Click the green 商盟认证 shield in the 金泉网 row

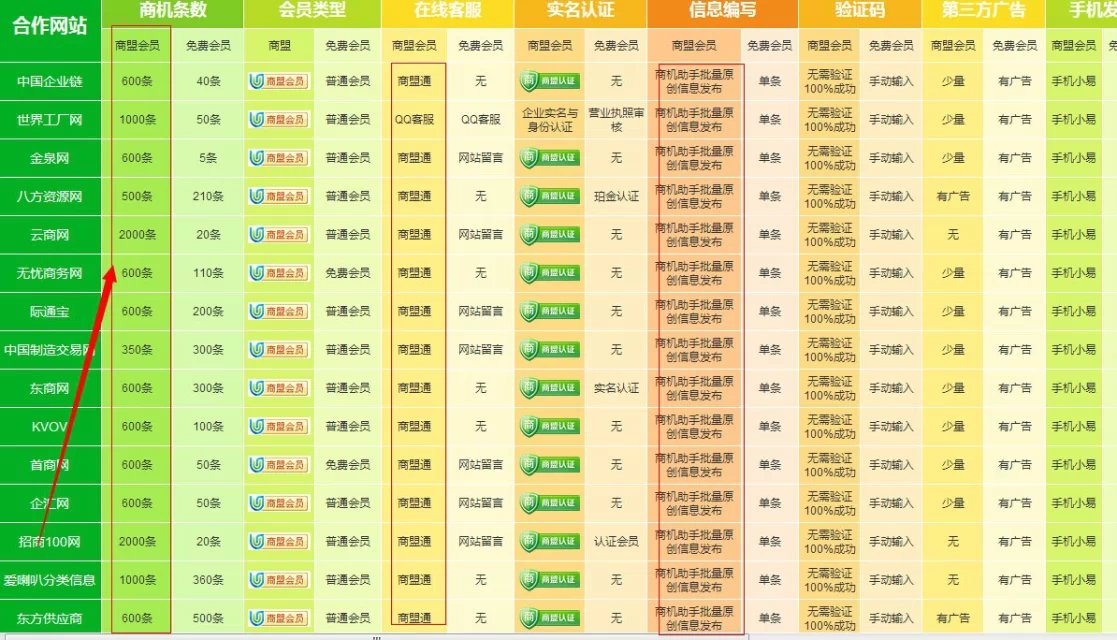[x=549, y=158]
